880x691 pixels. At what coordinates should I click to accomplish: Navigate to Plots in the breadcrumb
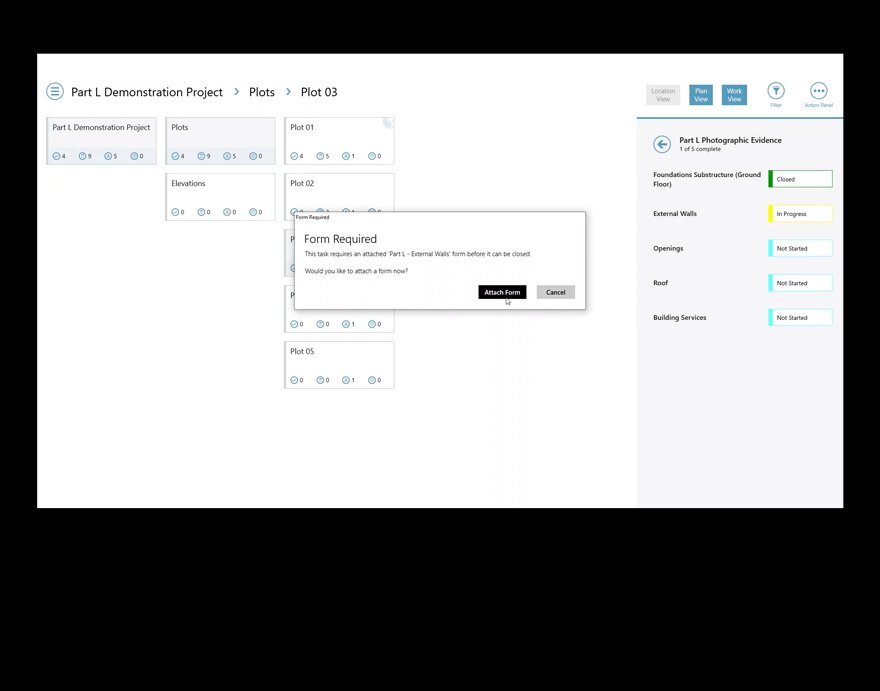click(x=262, y=92)
